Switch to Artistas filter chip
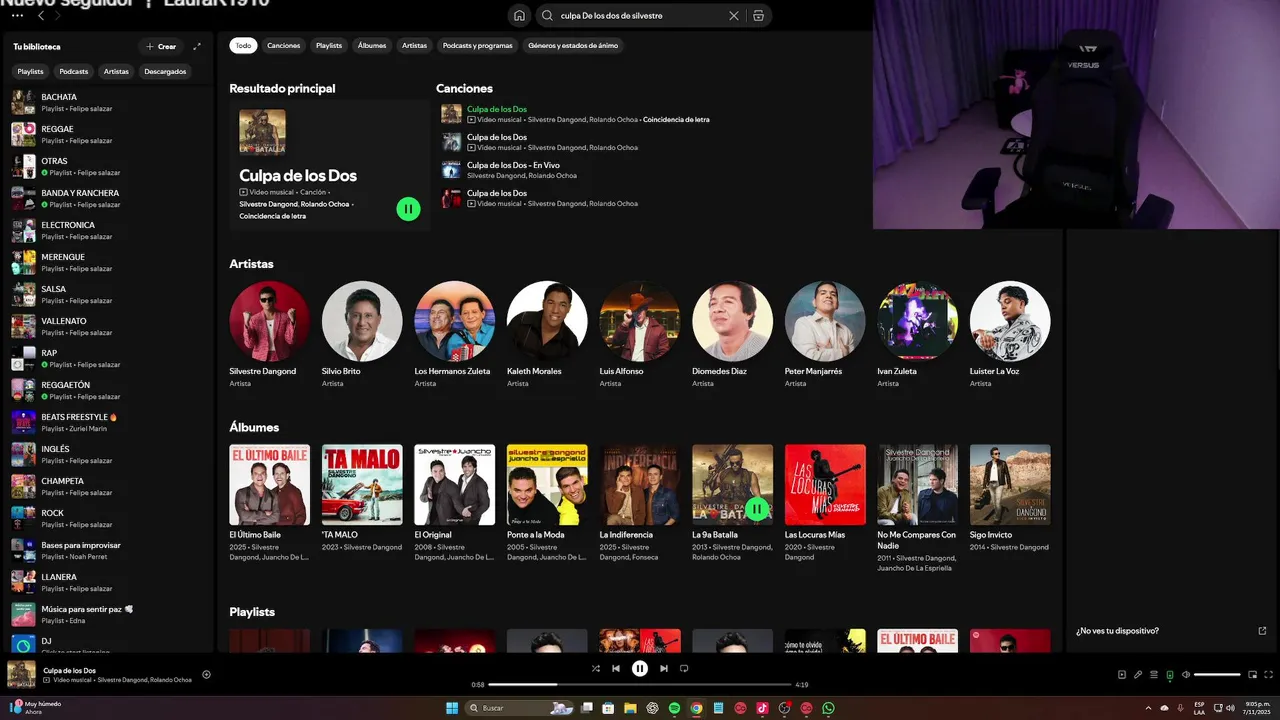 [415, 45]
